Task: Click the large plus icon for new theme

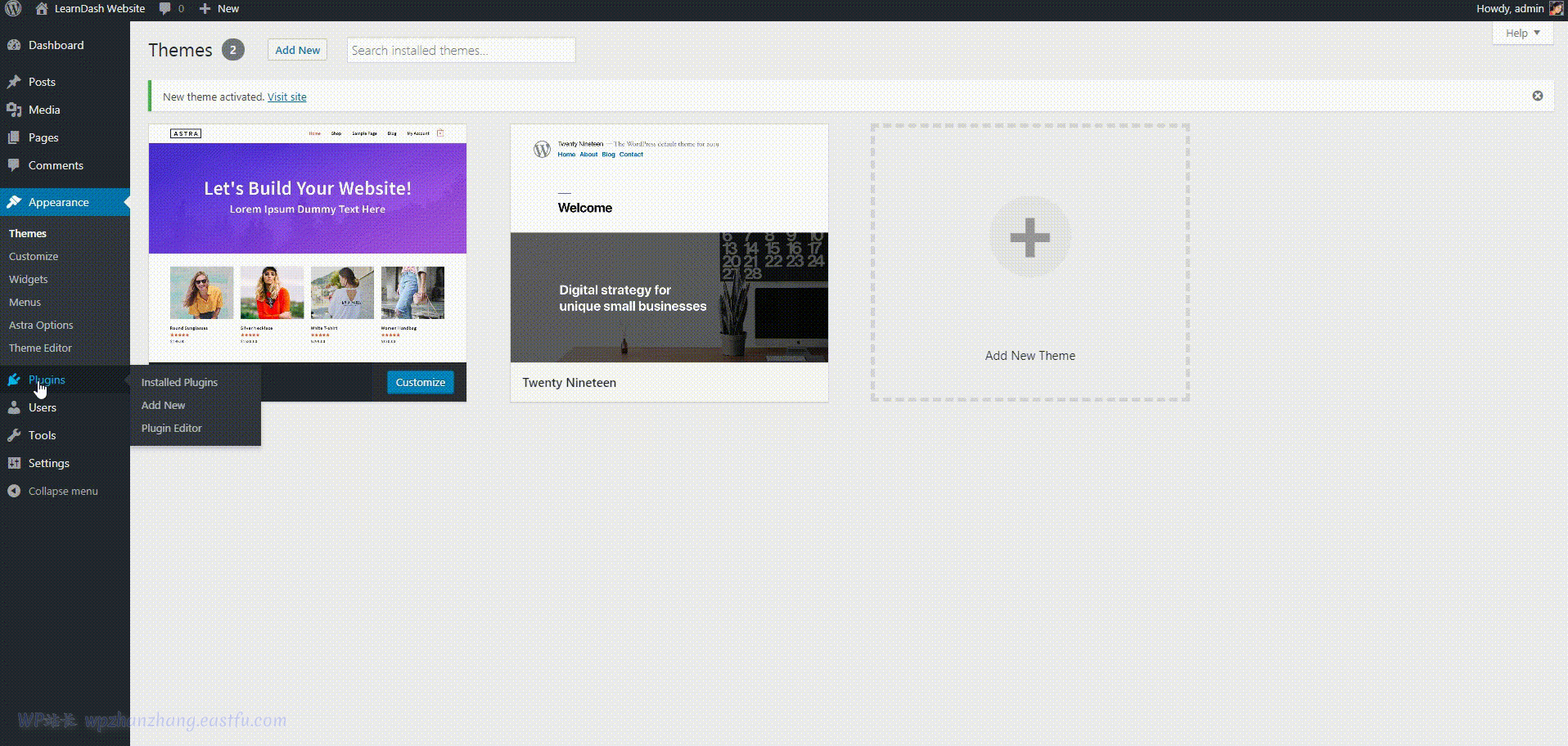Action: [1030, 237]
